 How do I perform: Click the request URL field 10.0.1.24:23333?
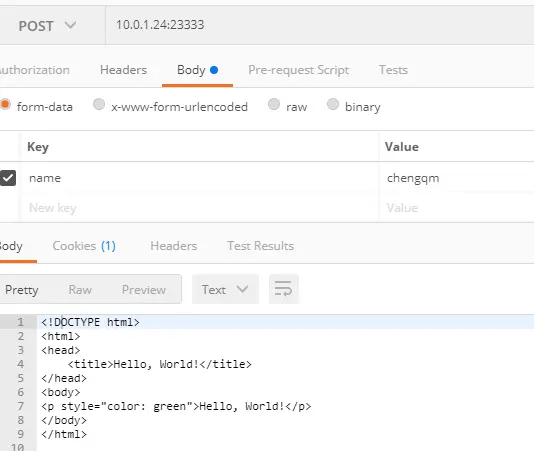click(319, 25)
